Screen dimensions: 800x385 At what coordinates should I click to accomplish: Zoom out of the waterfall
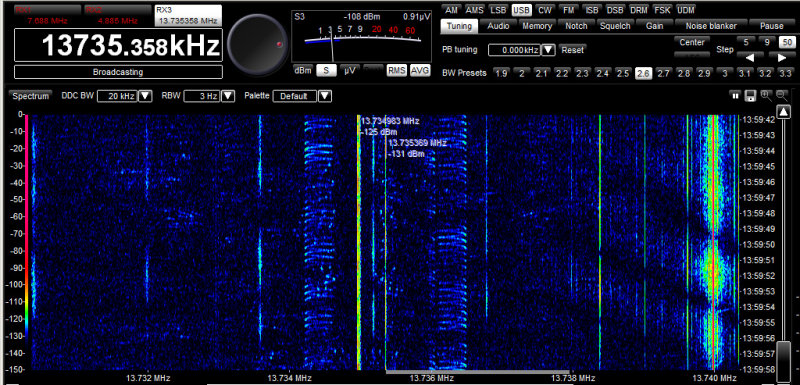click(x=781, y=95)
